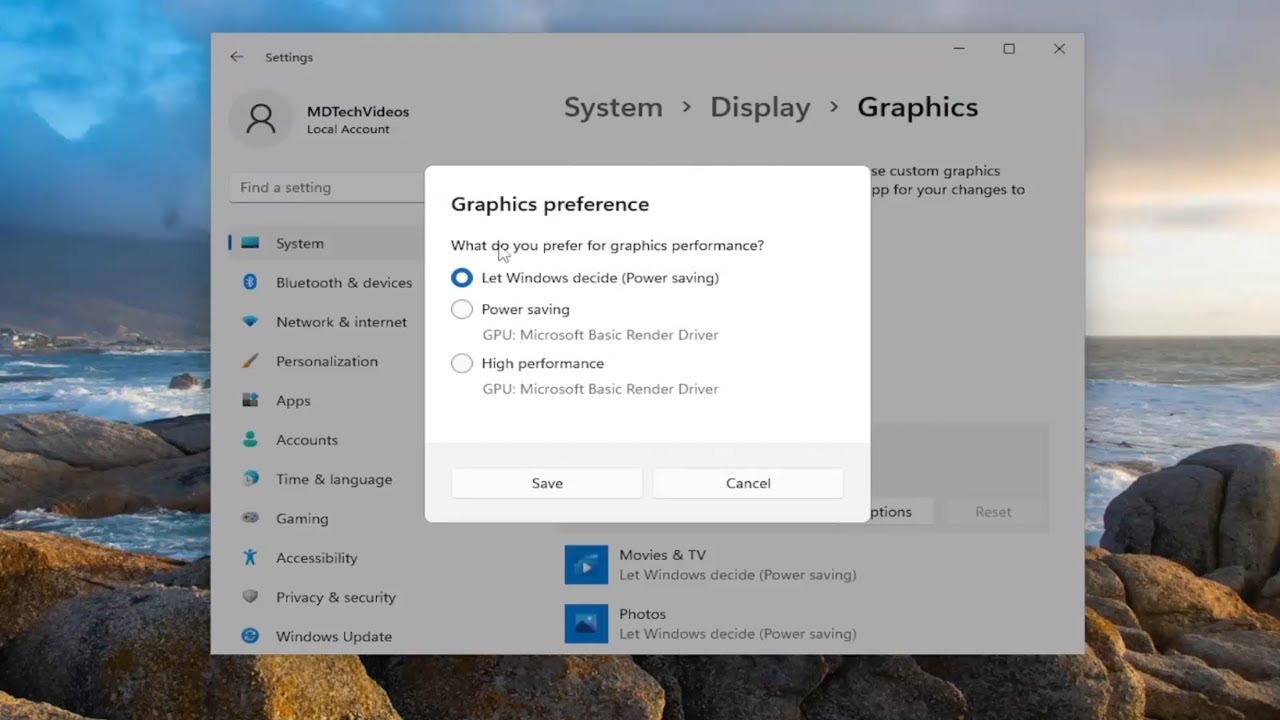Viewport: 1280px width, 720px height.
Task: Click the Movies & TV app icon
Action: point(586,565)
